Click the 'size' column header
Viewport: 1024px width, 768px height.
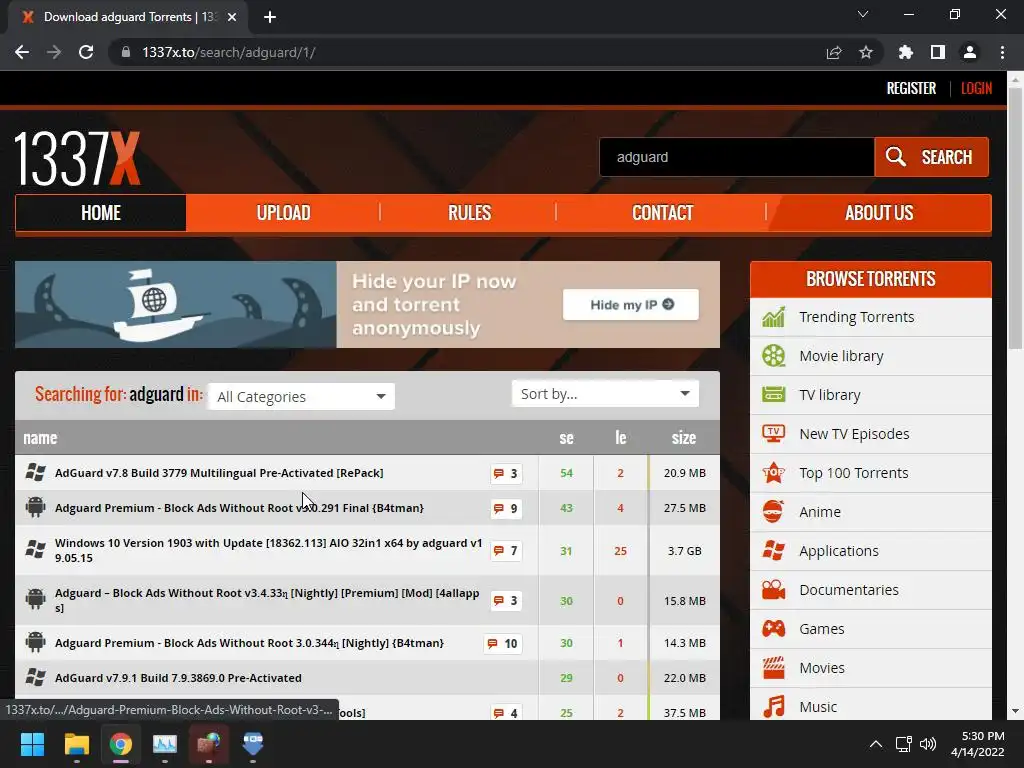(684, 438)
